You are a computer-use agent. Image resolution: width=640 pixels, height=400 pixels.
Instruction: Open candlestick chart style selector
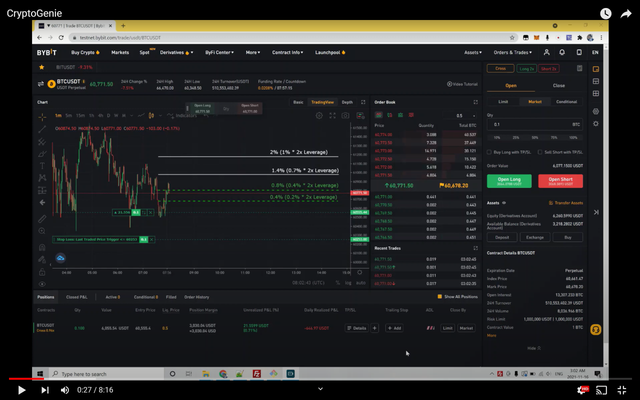coord(151,116)
